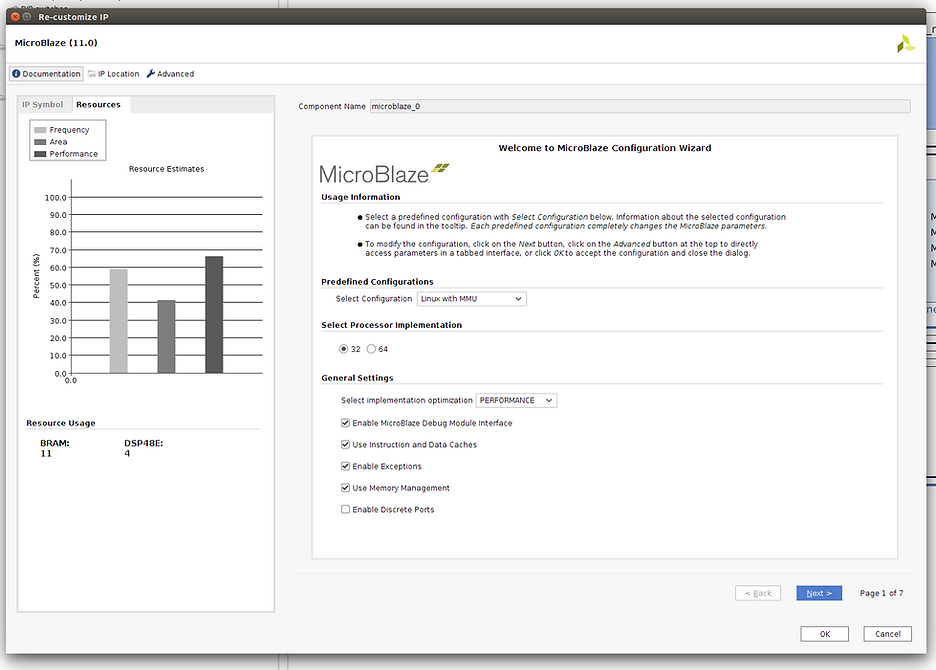Uncheck Use Memory Management option
This screenshot has width=936, height=670.
pyautogui.click(x=346, y=488)
